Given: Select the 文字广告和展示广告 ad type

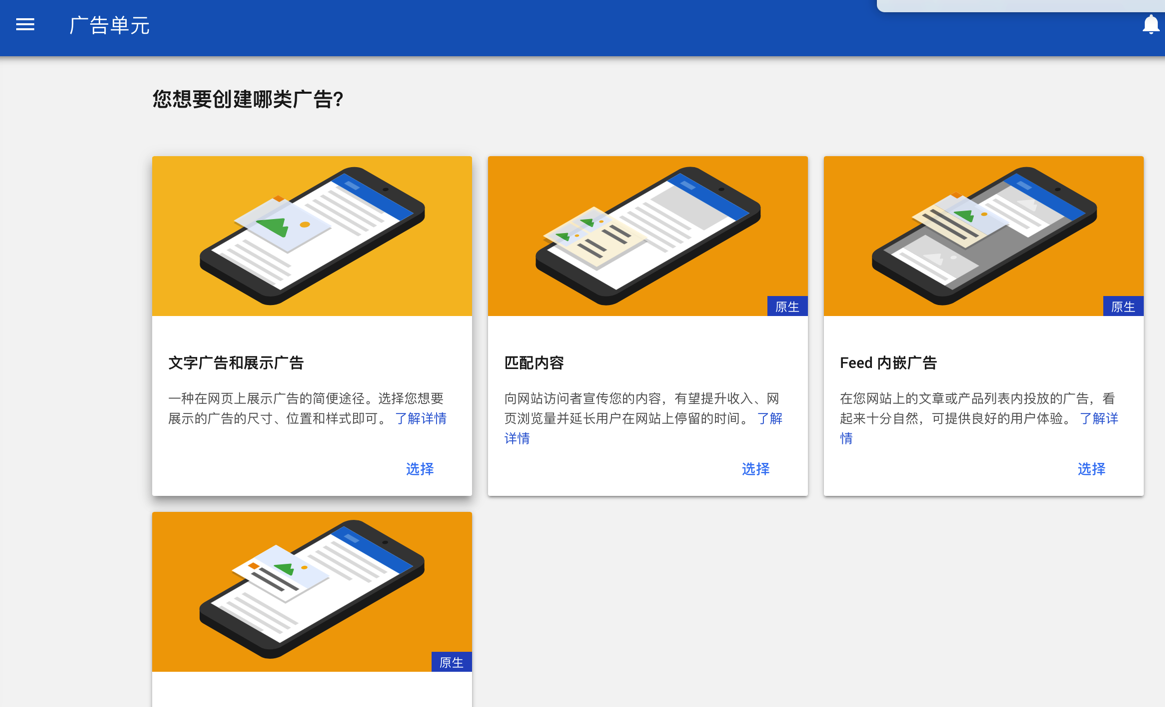Looking at the screenshot, I should [420, 469].
